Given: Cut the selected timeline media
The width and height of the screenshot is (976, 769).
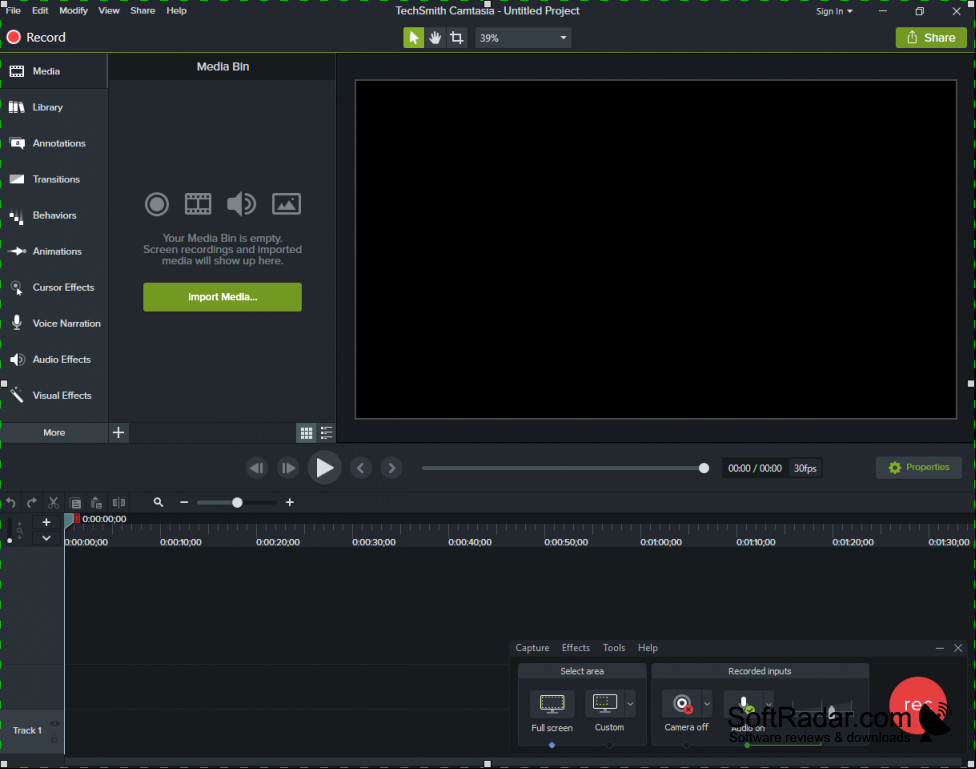Looking at the screenshot, I should pos(54,502).
